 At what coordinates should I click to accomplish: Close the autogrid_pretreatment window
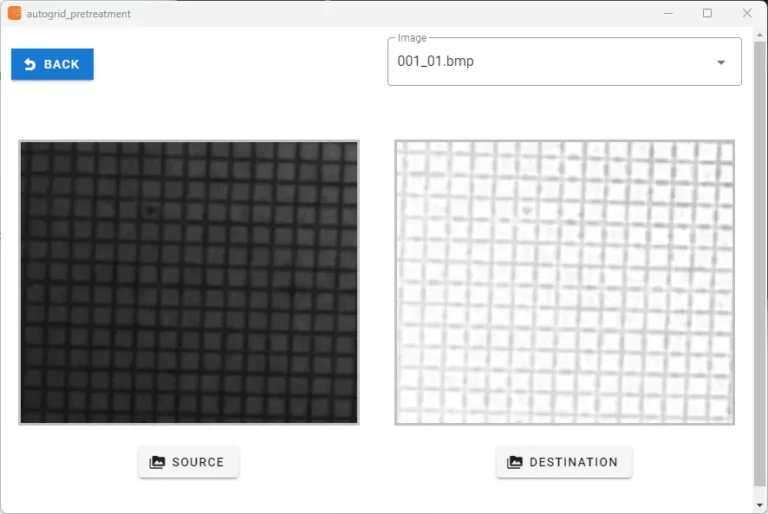click(x=747, y=13)
